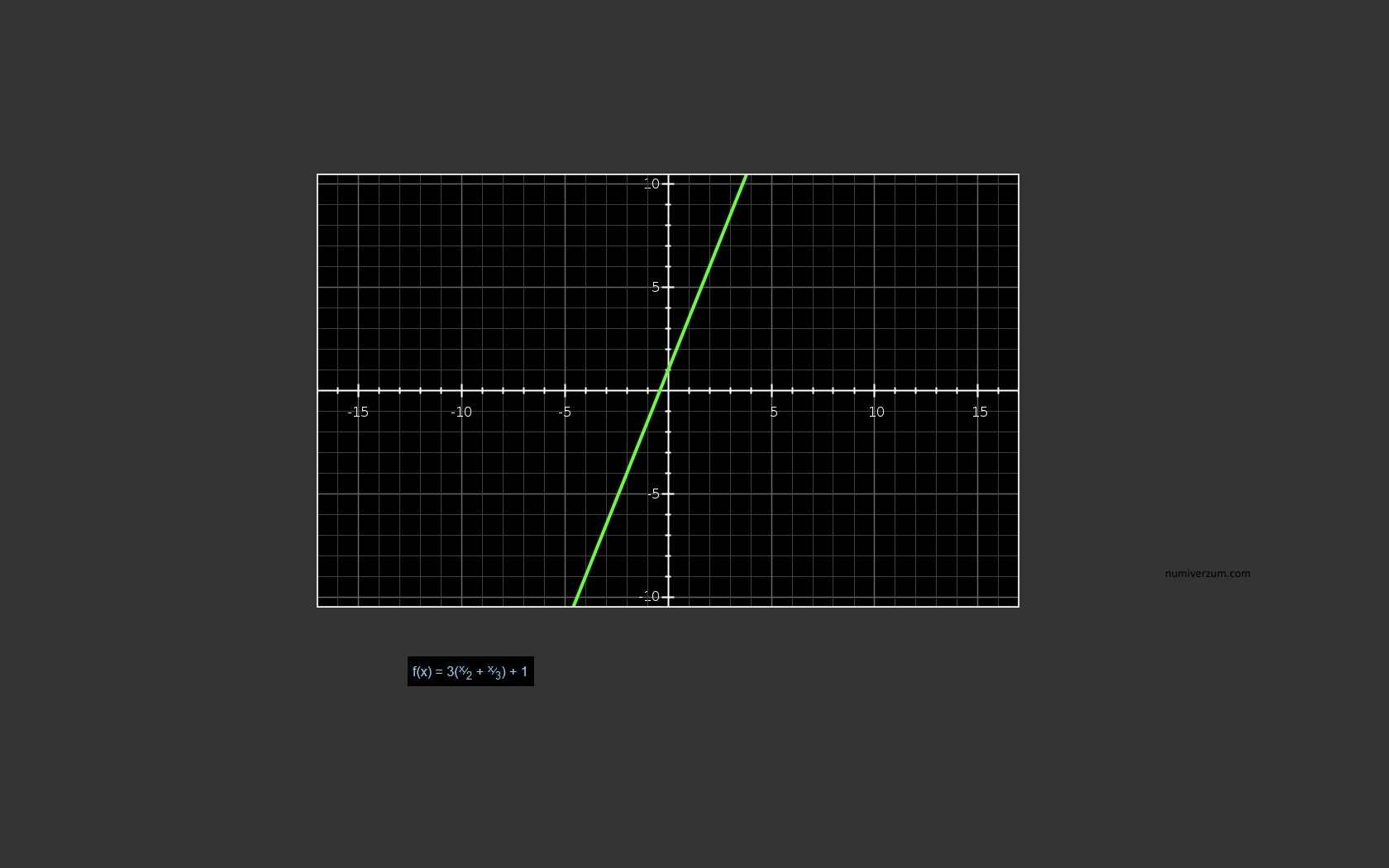Click the green line's top end at the graph border
1389x868 pixels.
point(746,176)
